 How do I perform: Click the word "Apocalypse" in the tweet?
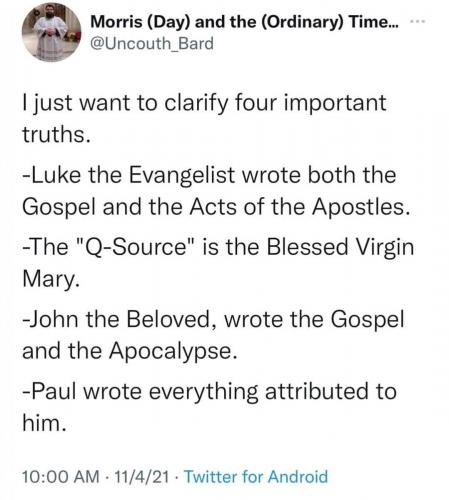[x=170, y=352]
